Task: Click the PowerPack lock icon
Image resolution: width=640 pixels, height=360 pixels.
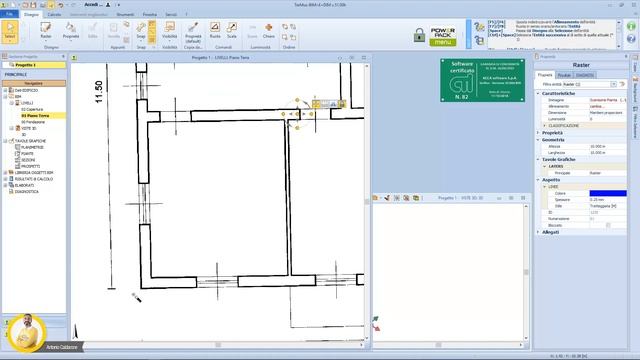Action: coord(419,35)
